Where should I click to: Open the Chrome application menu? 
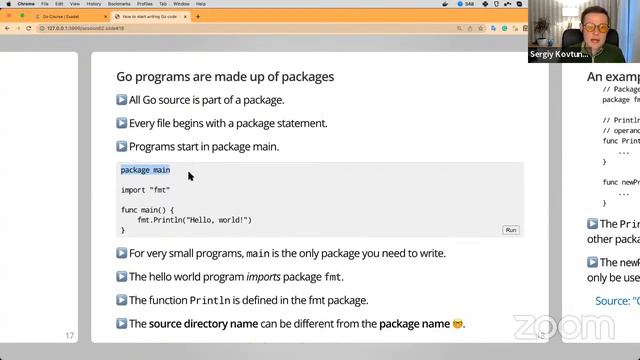pos(26,4)
